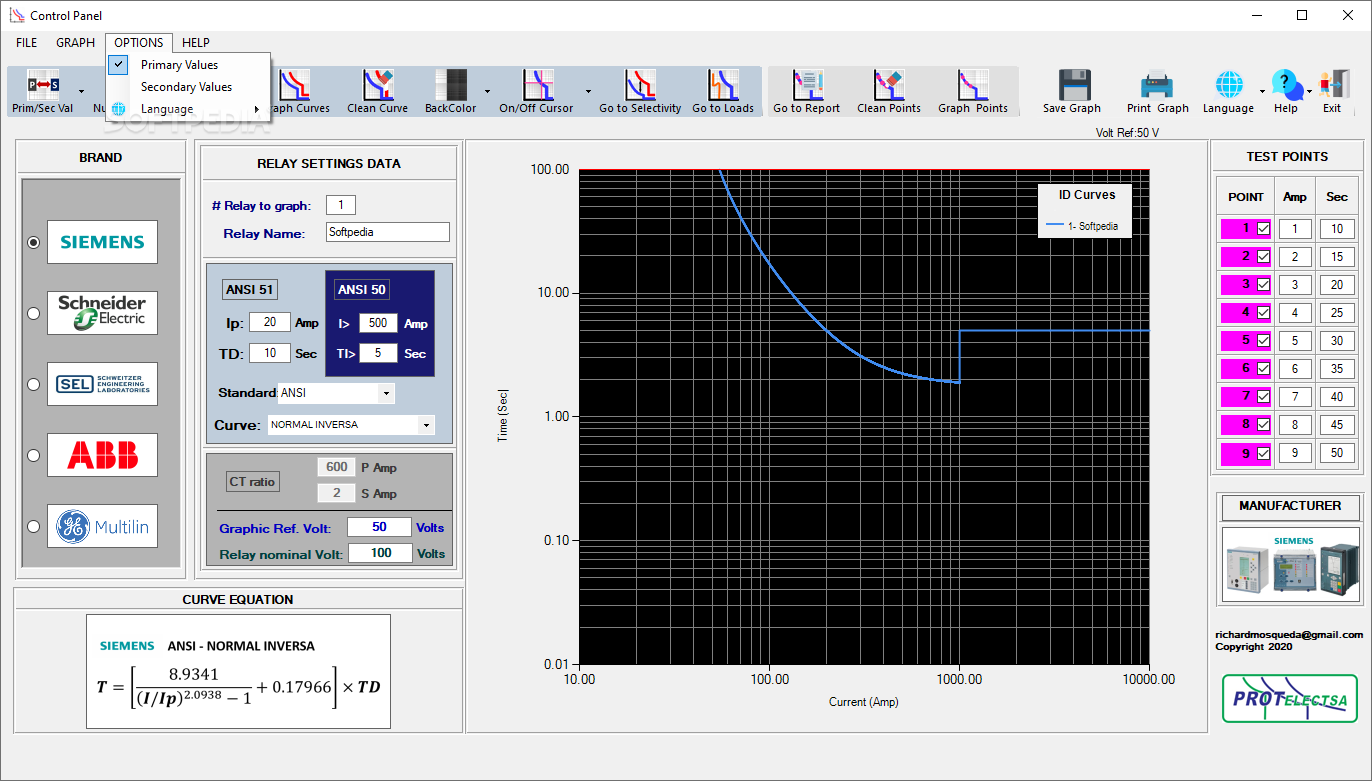The image size is (1372, 781).
Task: Expand the Language toolbar dropdown arrow
Action: click(1262, 90)
